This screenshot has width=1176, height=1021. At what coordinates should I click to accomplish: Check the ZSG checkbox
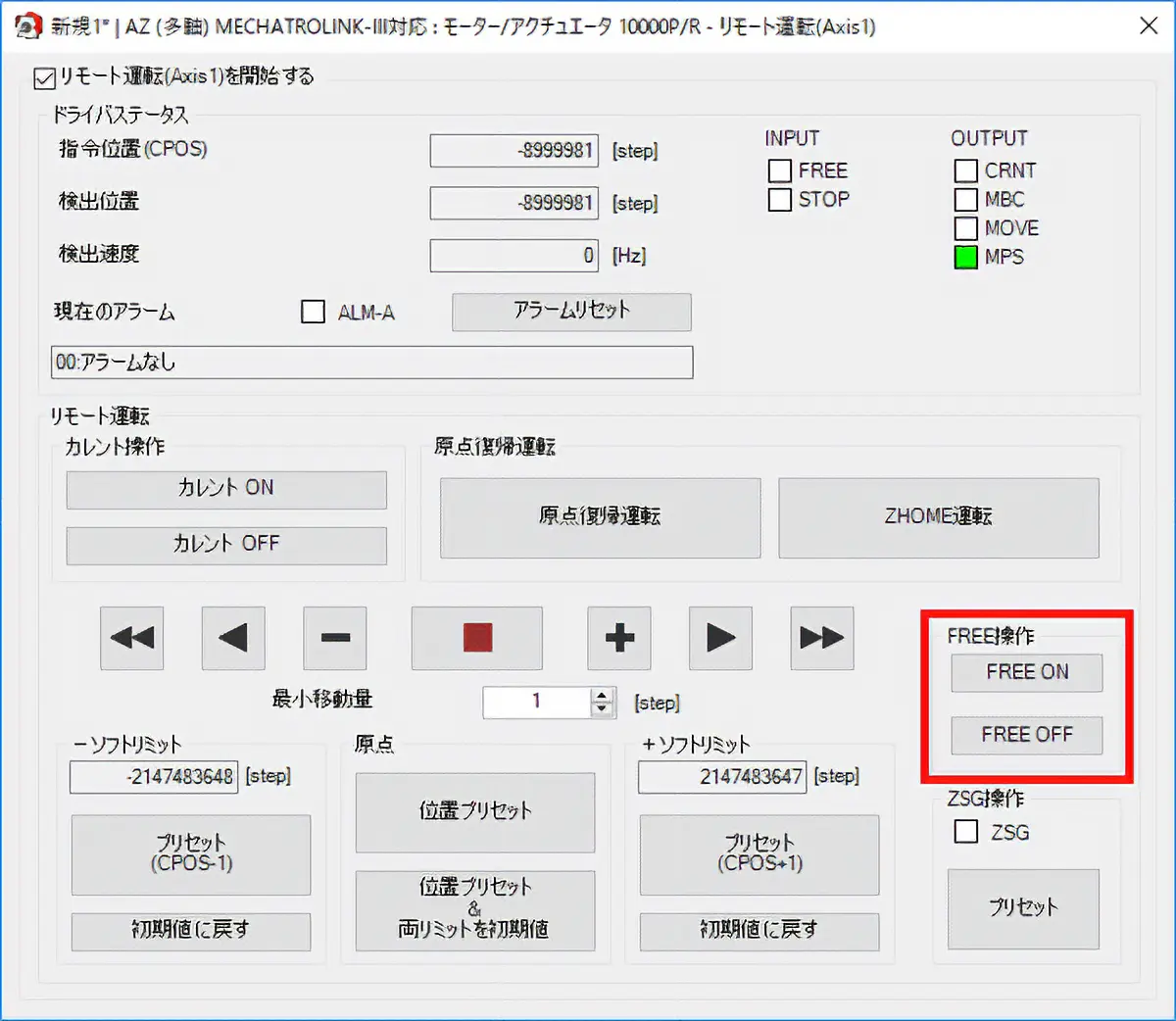click(x=965, y=832)
